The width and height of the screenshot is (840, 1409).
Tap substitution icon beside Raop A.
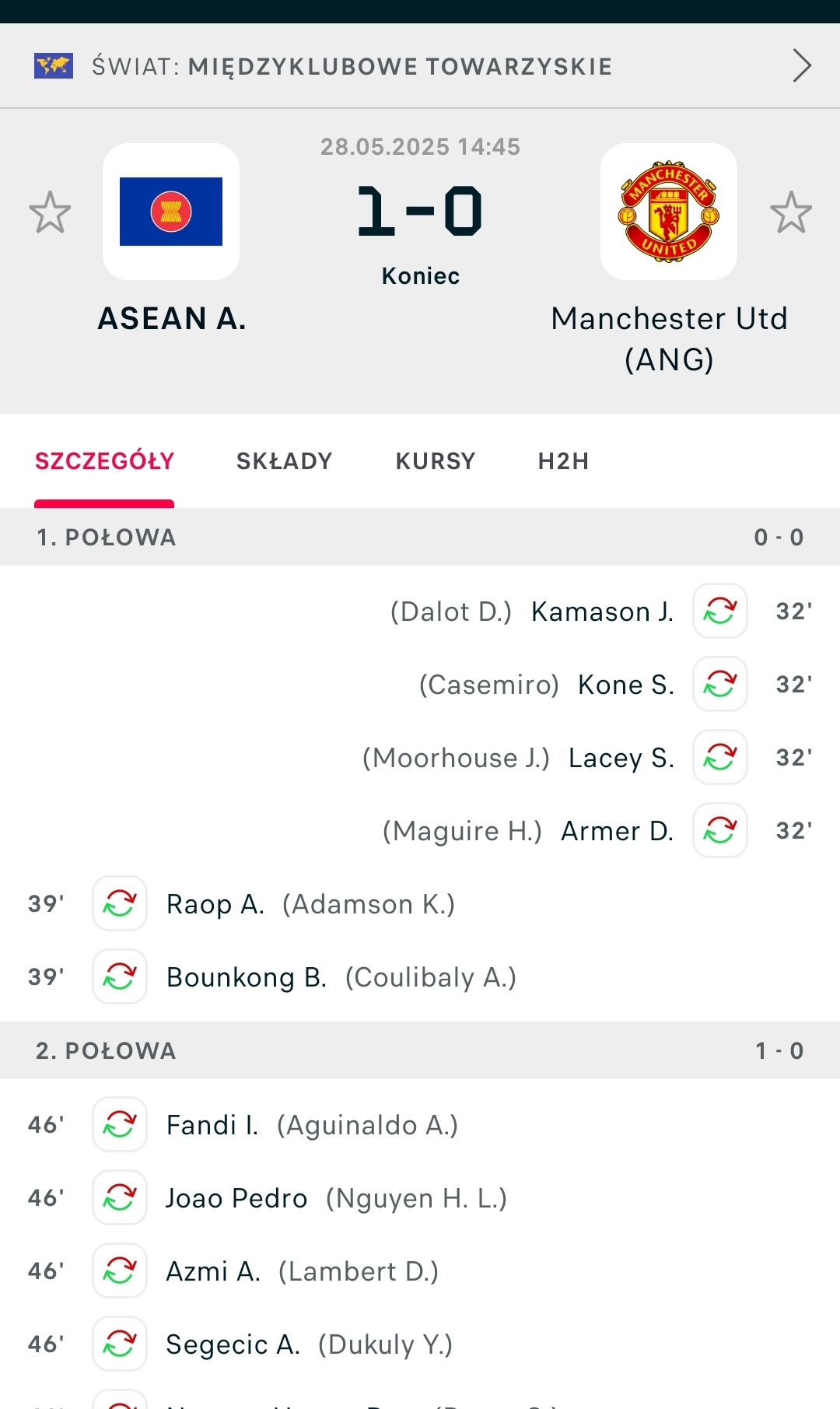click(120, 903)
